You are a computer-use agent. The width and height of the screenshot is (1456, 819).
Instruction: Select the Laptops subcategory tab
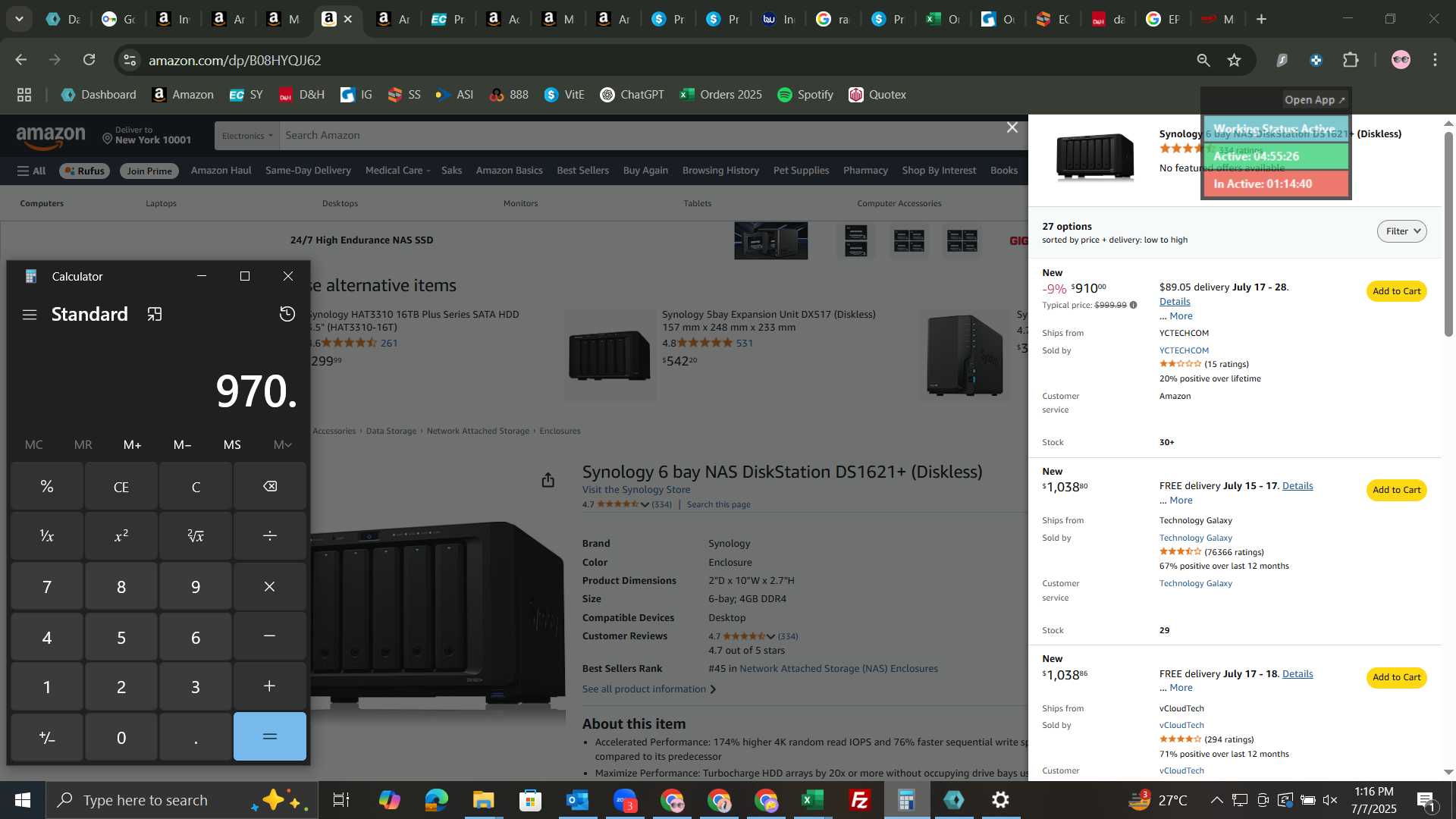click(161, 203)
